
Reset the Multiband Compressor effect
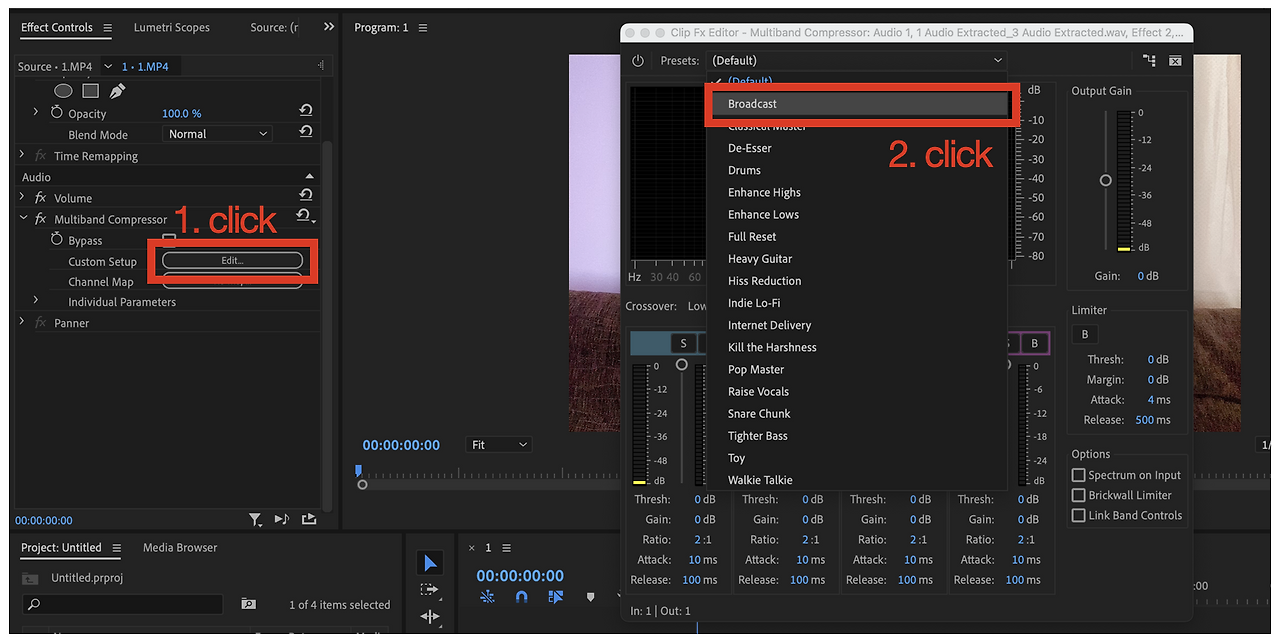[304, 216]
